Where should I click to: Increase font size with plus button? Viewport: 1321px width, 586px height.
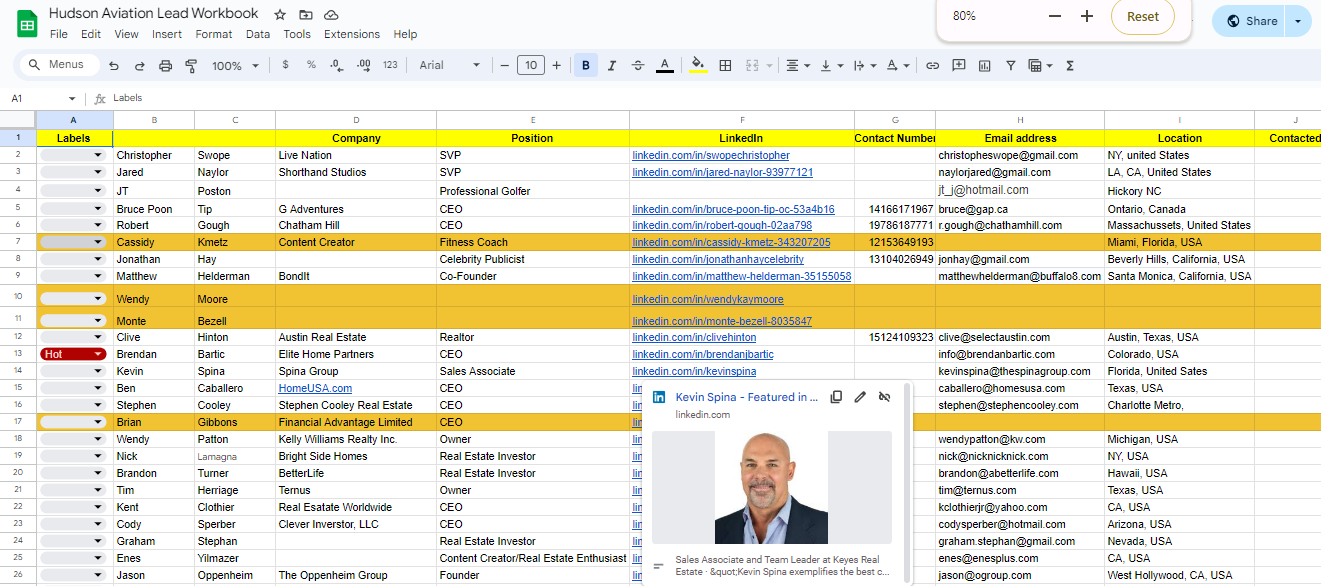click(x=557, y=66)
